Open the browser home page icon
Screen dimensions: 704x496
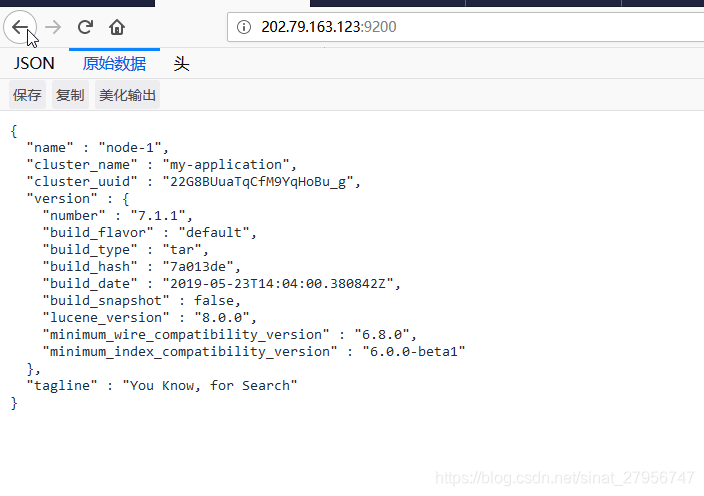pyautogui.click(x=117, y=27)
